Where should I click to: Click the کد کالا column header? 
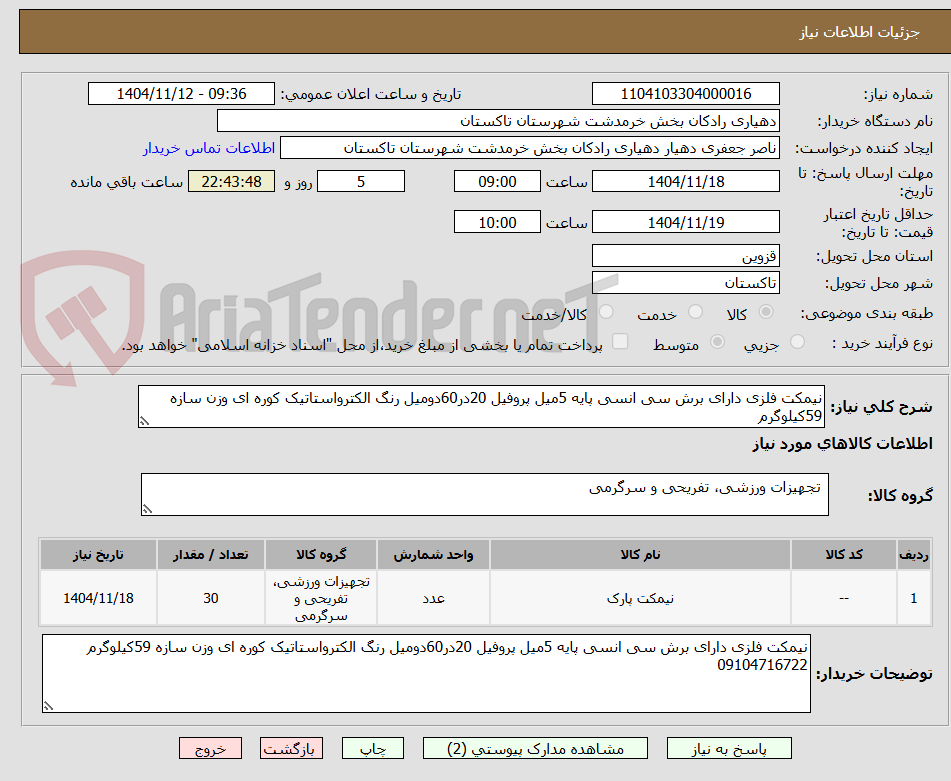tap(844, 555)
